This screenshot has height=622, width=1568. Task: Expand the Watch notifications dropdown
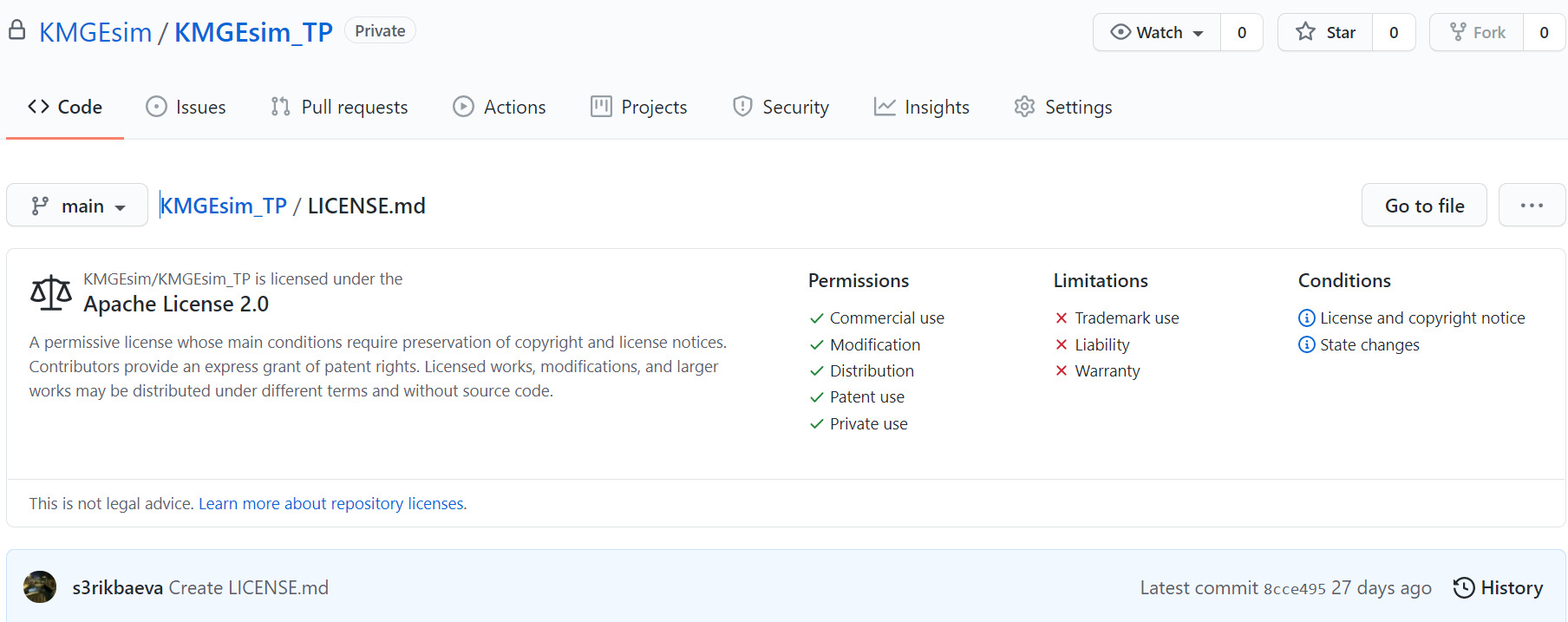[x=1157, y=32]
